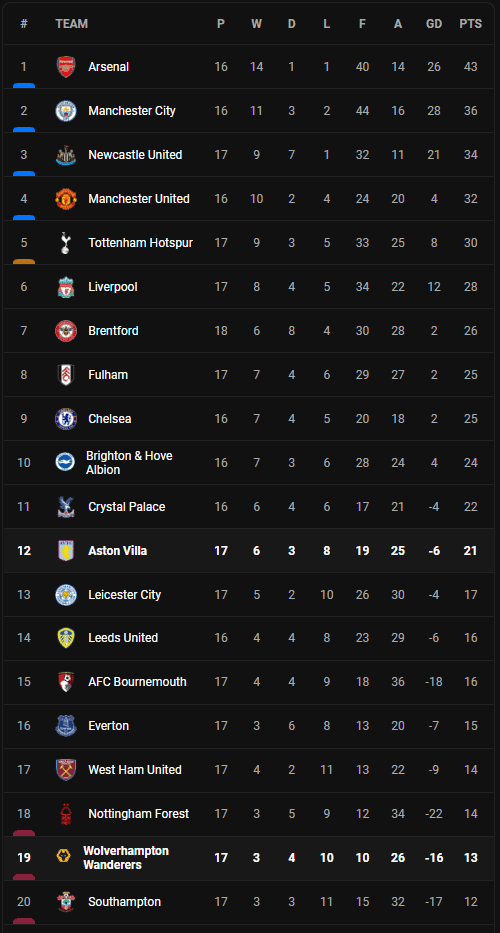Viewport: 500px width, 933px height.
Task: Open the Liverpool crest icon
Action: (x=66, y=287)
